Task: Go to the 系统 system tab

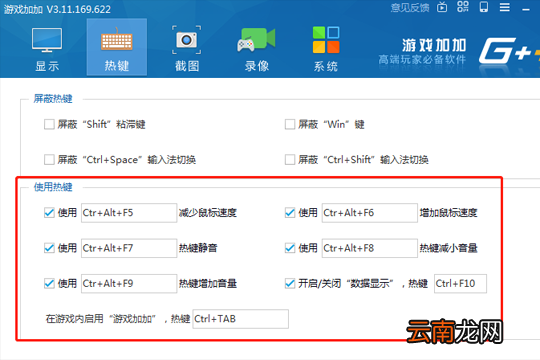Action: click(326, 49)
